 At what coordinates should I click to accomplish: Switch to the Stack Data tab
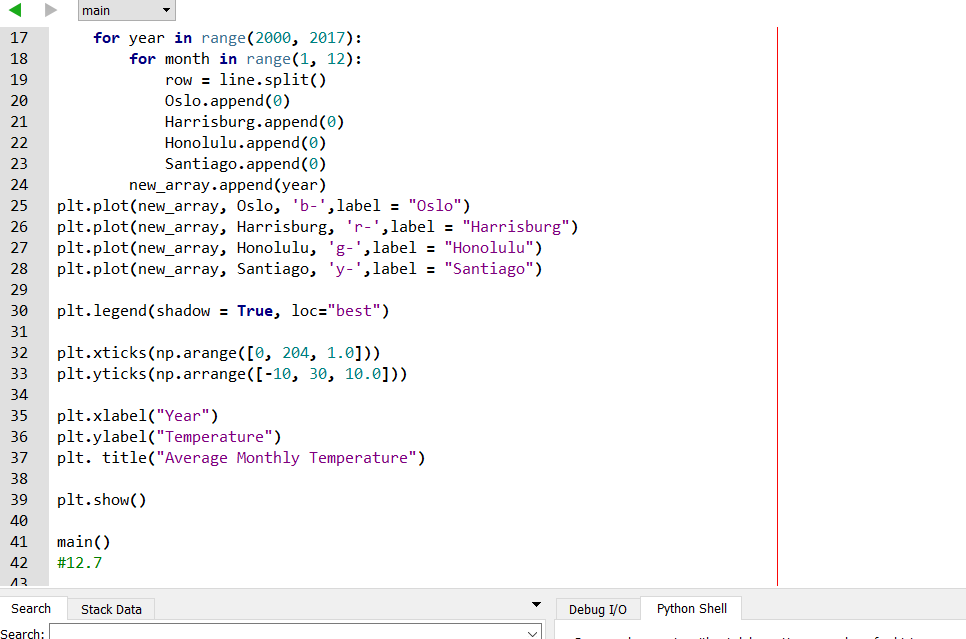[110, 609]
